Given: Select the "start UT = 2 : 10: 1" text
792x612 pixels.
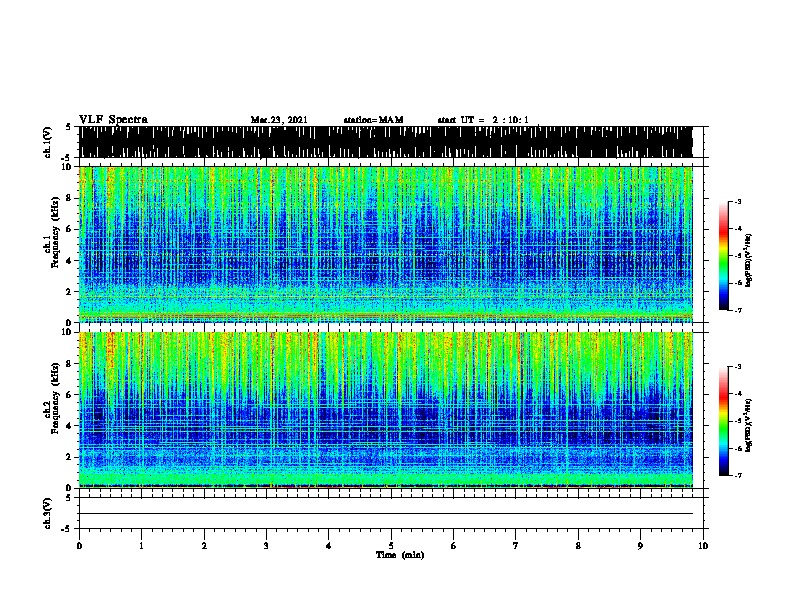Looking at the screenshot, I should (483, 120).
